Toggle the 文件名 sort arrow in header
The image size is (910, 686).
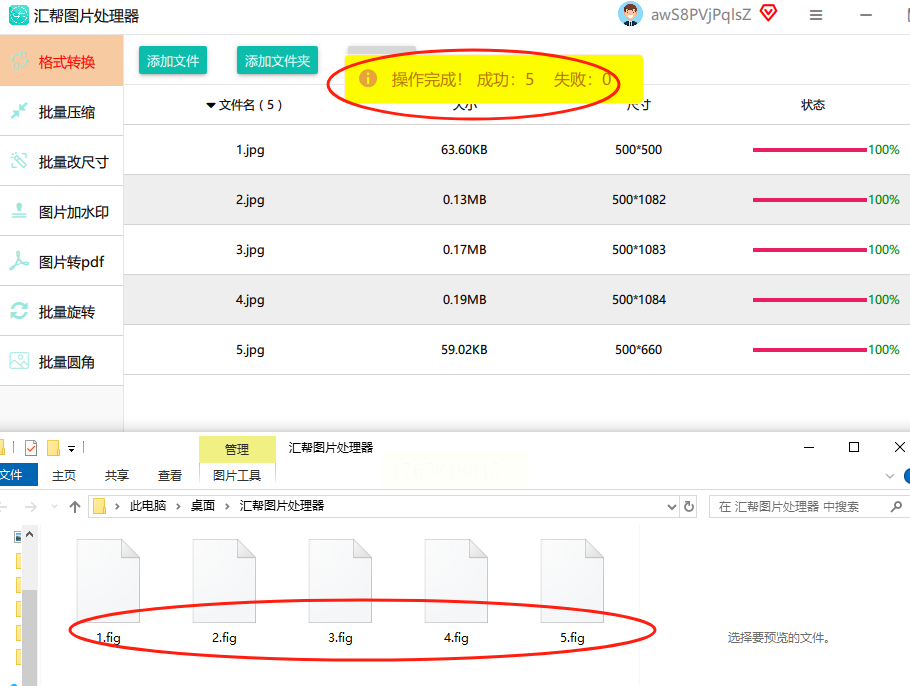pos(211,105)
